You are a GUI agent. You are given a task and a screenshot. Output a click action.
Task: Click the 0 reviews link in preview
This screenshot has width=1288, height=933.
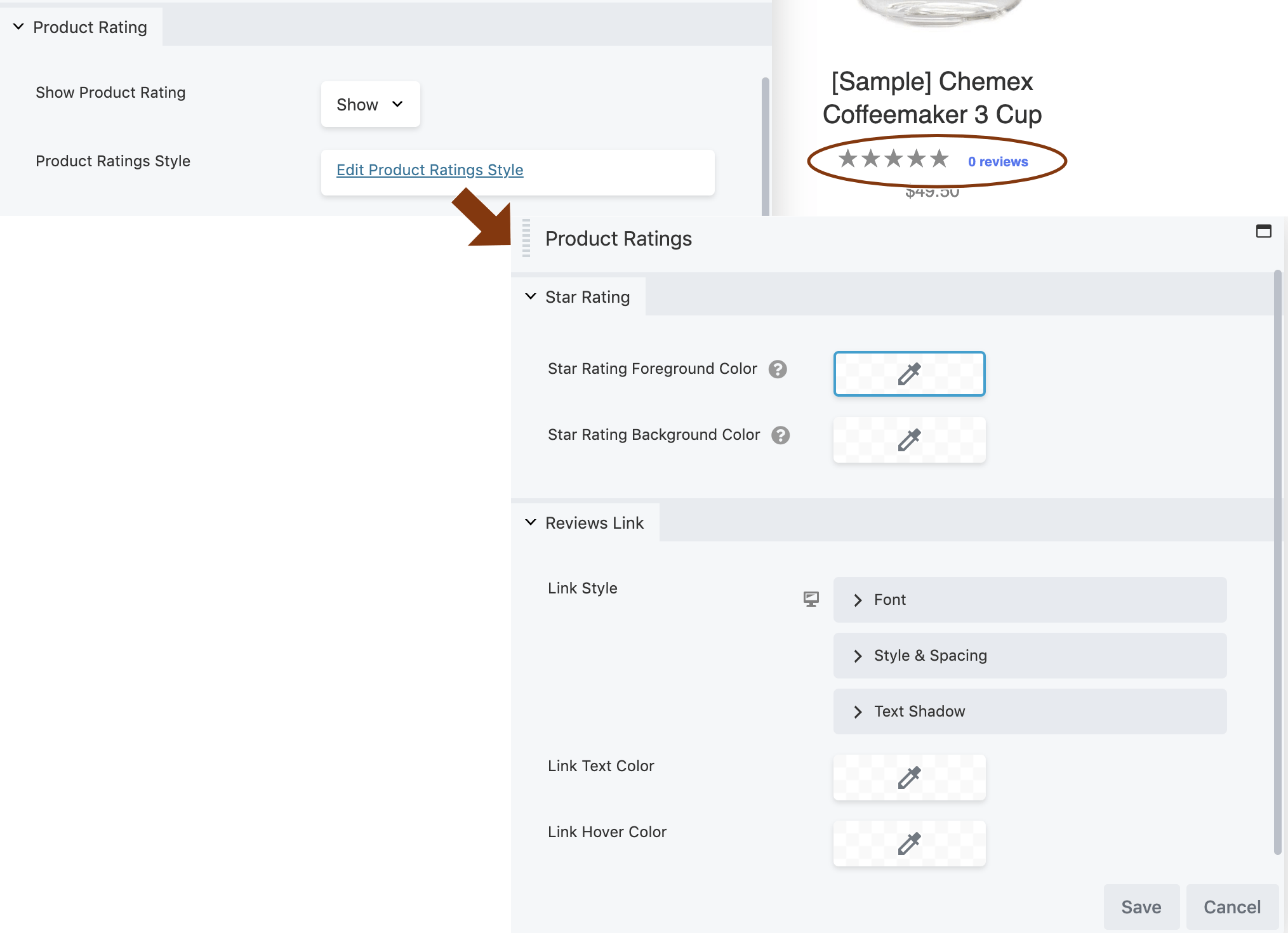pyautogui.click(x=997, y=162)
